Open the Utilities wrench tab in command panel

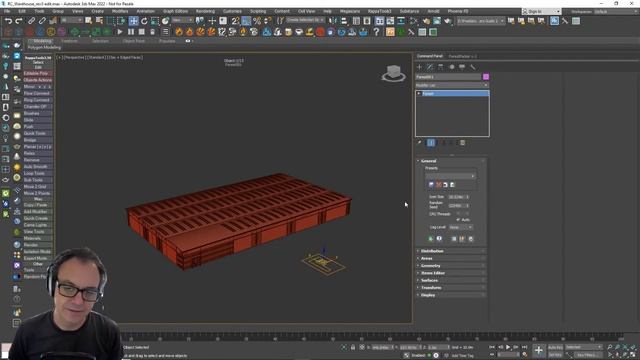tap(473, 67)
